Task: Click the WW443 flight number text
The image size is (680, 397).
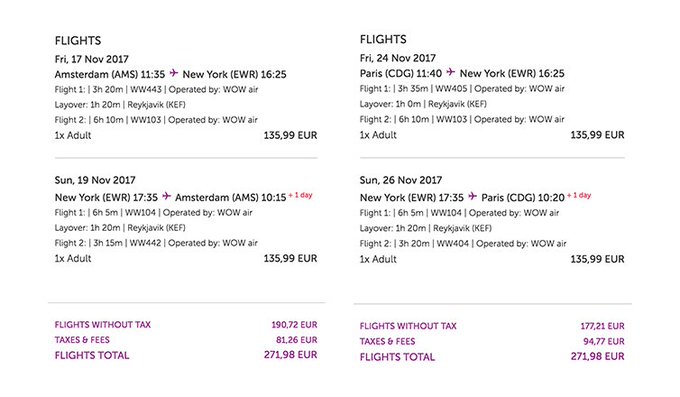Action: (146, 89)
